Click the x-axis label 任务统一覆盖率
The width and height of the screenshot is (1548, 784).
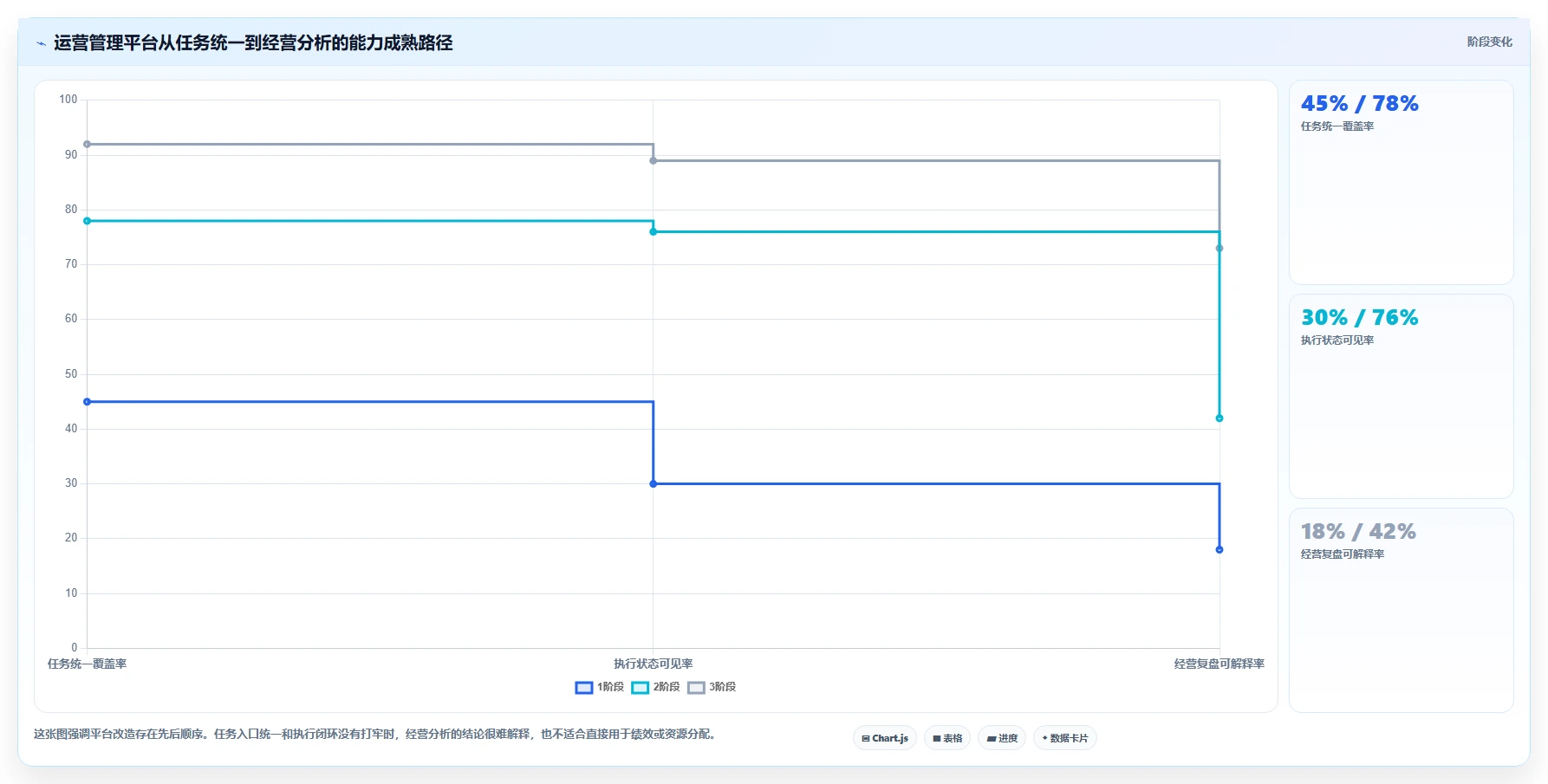tap(87, 664)
